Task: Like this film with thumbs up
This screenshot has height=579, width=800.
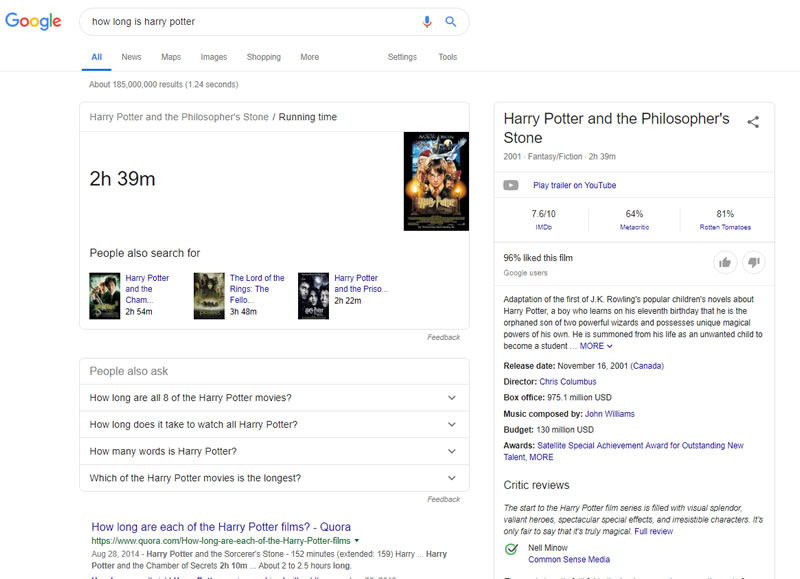Action: (725, 262)
